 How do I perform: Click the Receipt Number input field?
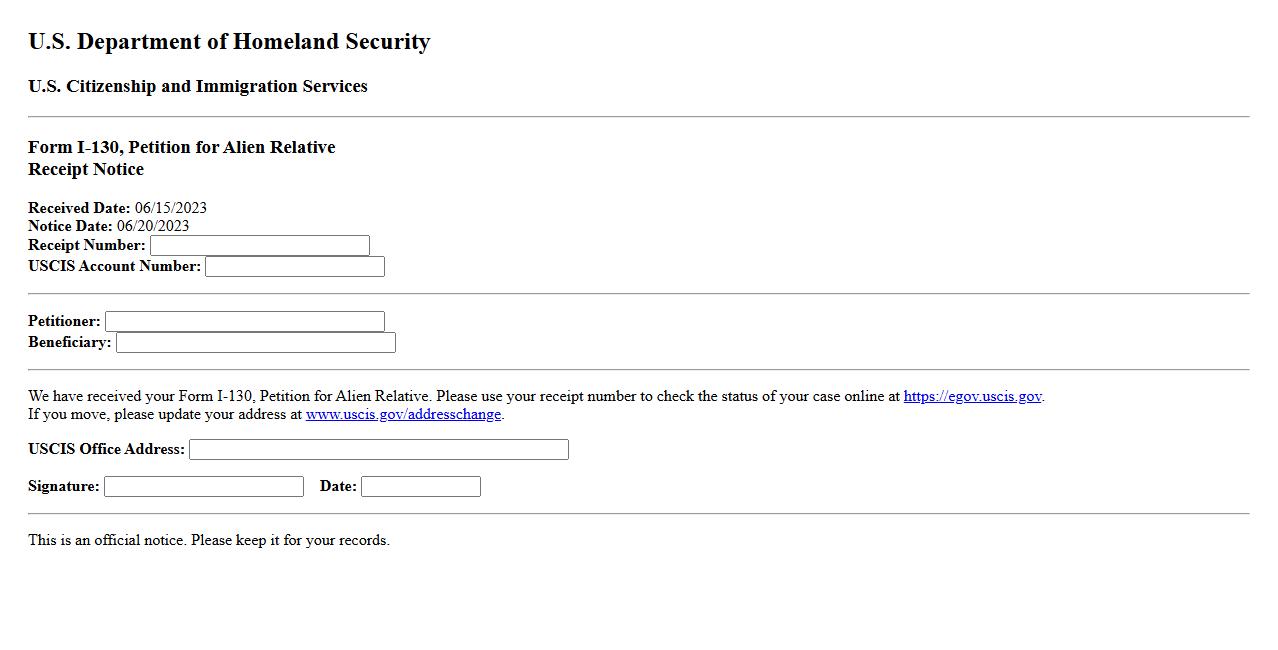coord(260,246)
